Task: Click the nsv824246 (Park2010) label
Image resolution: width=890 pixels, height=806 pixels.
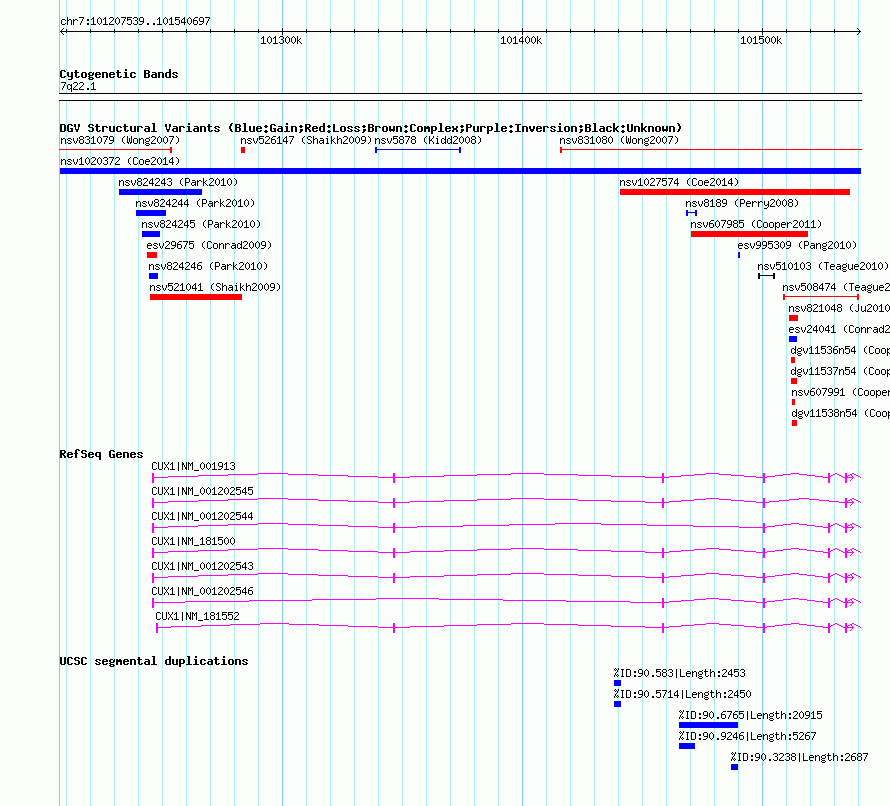Action: coord(208,266)
